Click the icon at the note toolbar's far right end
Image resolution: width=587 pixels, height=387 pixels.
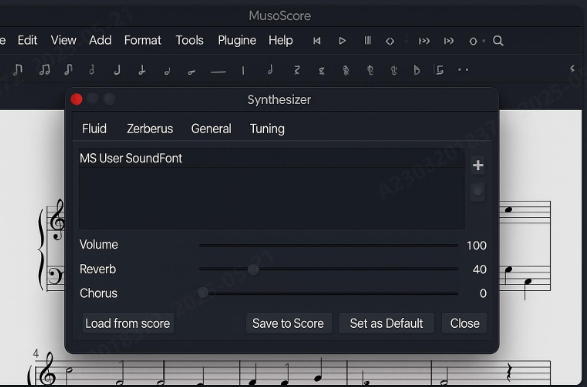click(572, 69)
